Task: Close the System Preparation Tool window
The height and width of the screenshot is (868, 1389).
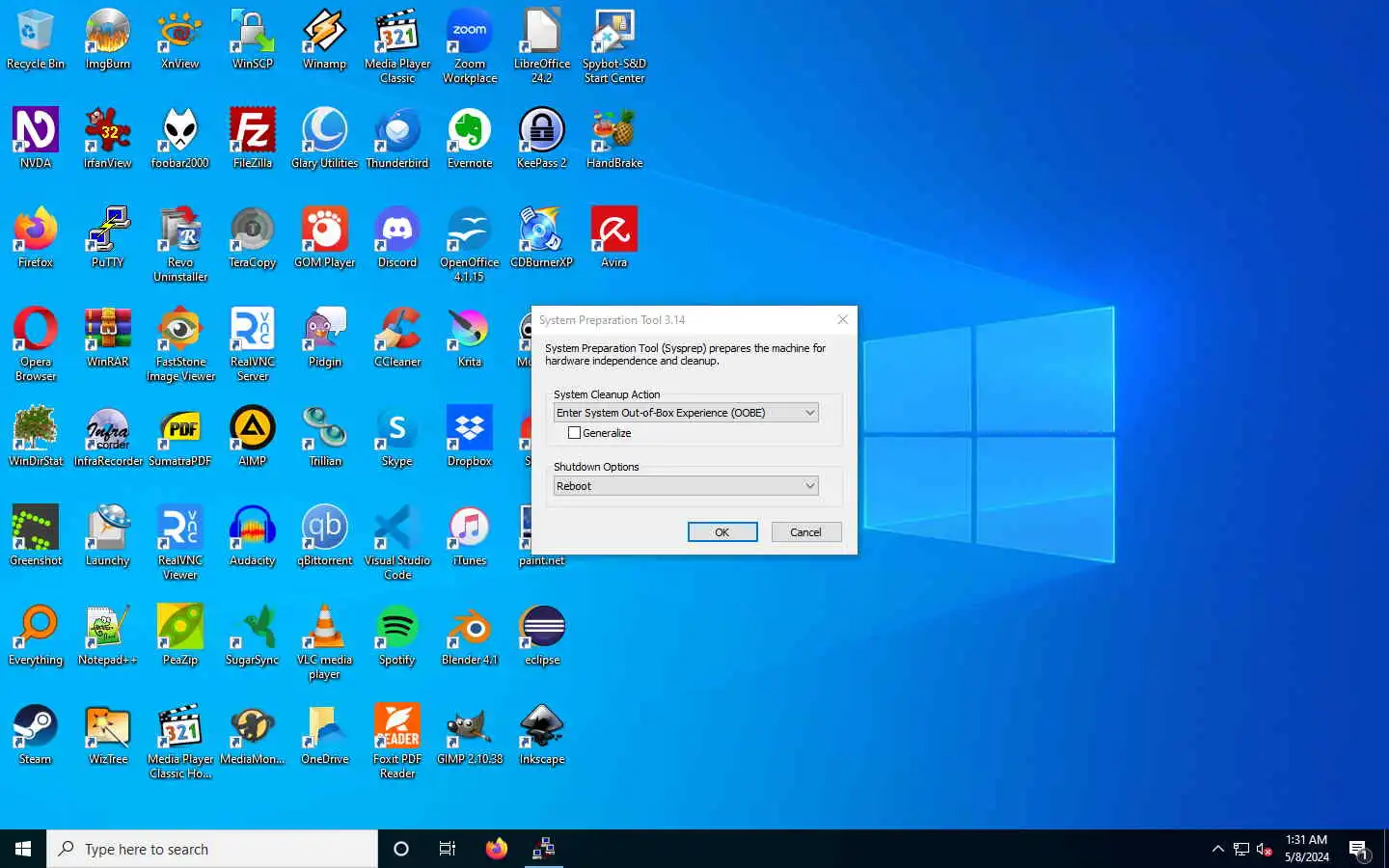Action: (842, 320)
